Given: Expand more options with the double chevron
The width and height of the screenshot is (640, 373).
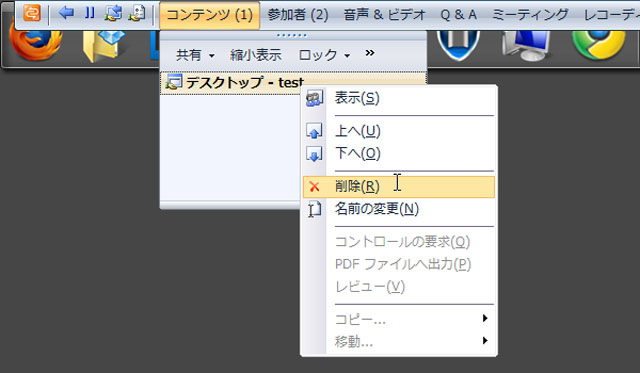Looking at the screenshot, I should (370, 53).
